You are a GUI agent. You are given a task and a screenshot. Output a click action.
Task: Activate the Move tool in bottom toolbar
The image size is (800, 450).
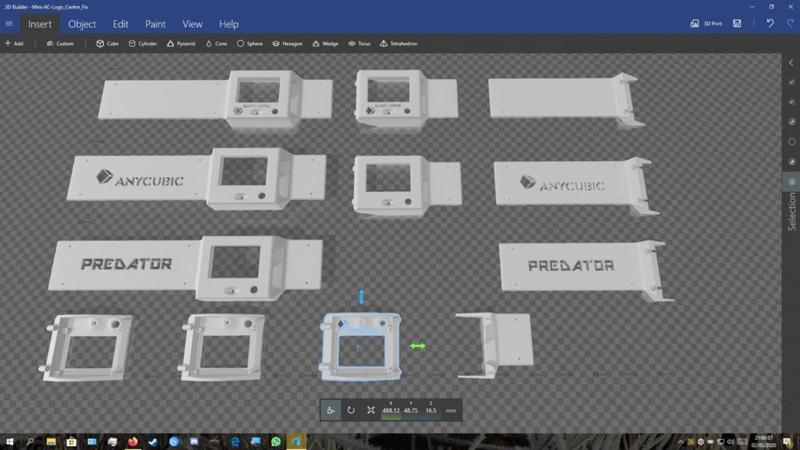point(331,410)
